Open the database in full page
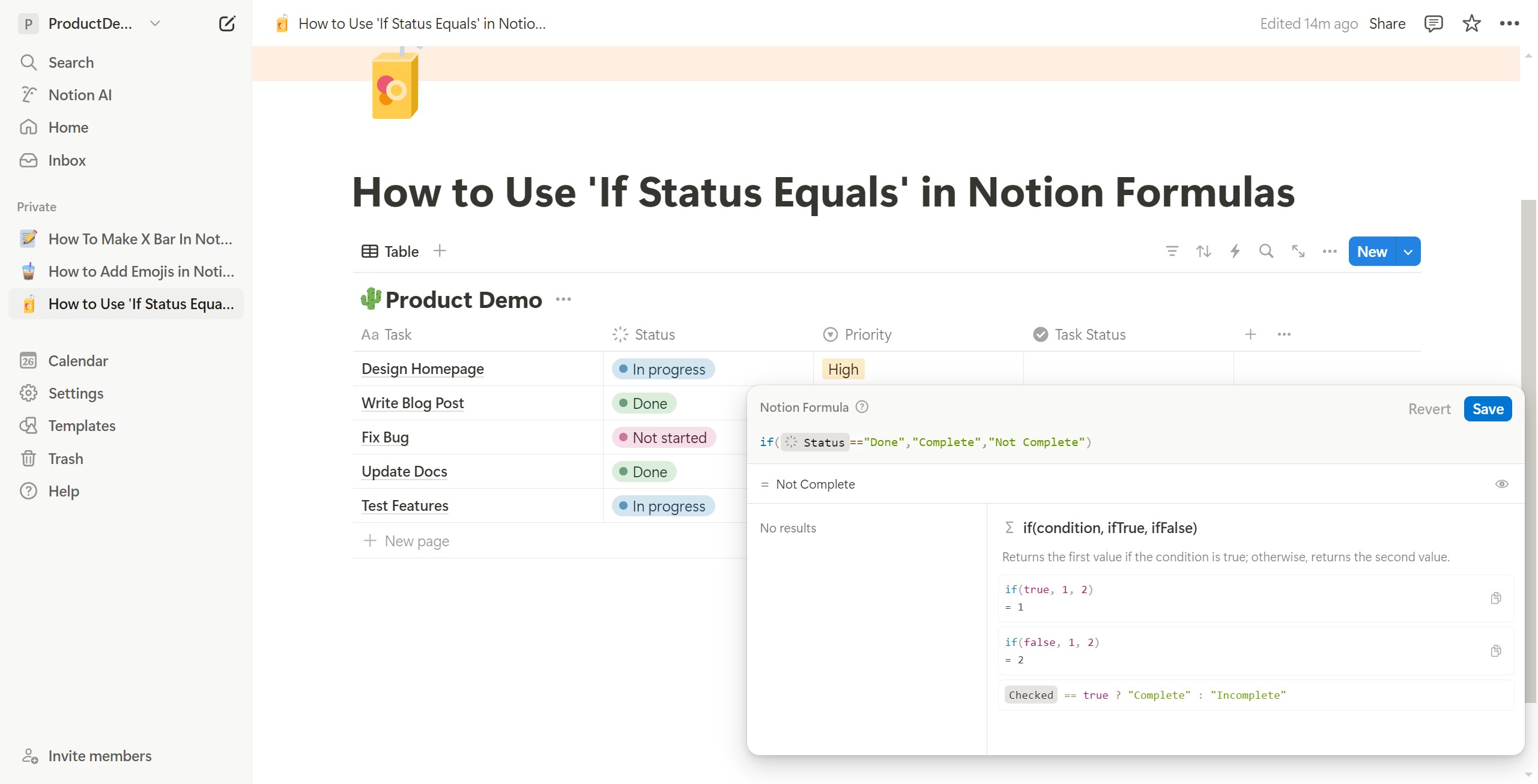The image size is (1538, 784). point(1298,251)
